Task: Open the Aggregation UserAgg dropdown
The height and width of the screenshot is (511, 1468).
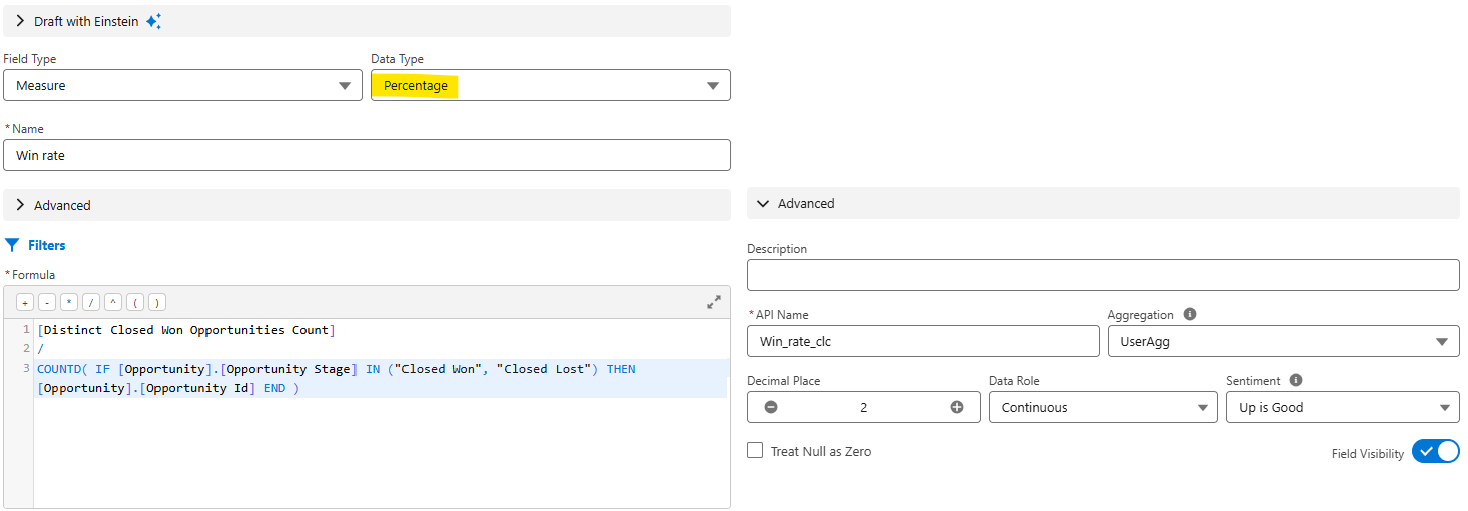Action: (x=1283, y=341)
